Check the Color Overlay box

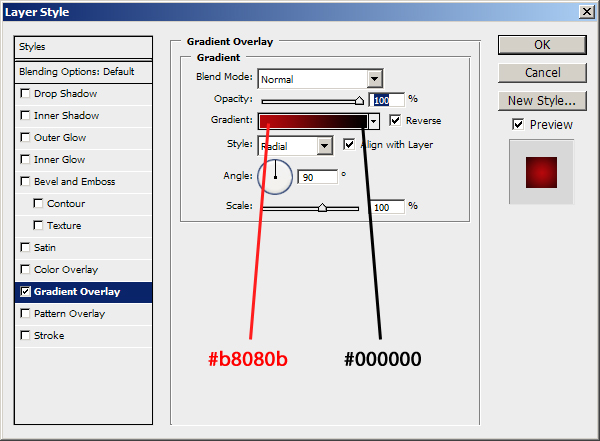[25, 269]
